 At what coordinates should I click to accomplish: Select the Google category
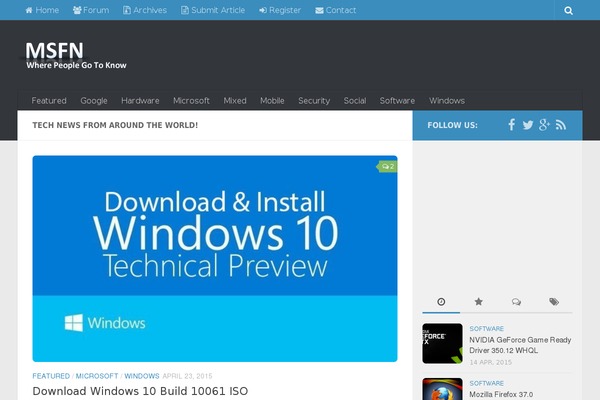coord(94,101)
